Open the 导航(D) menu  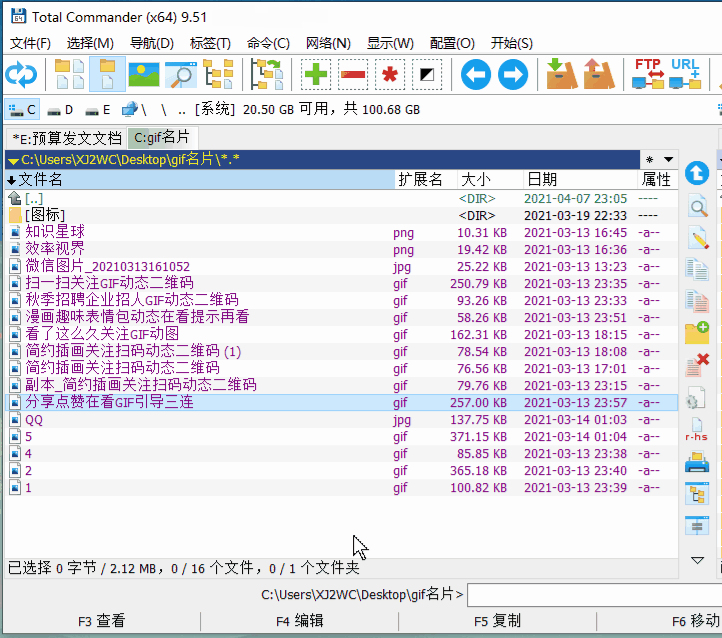[151, 43]
